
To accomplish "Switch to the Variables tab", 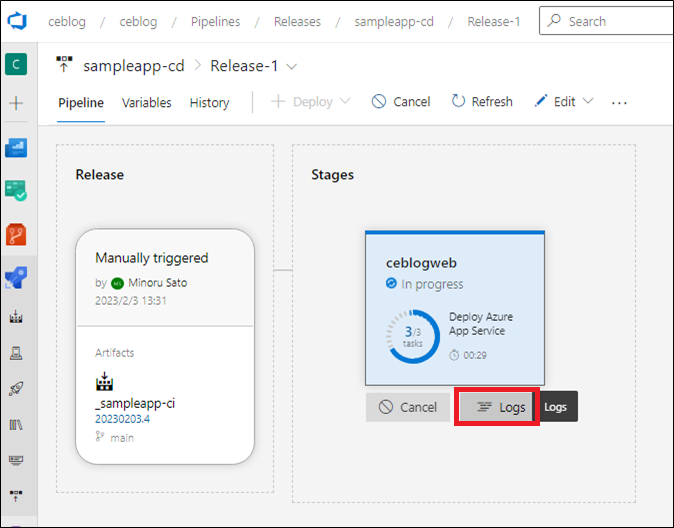I will coord(147,103).
